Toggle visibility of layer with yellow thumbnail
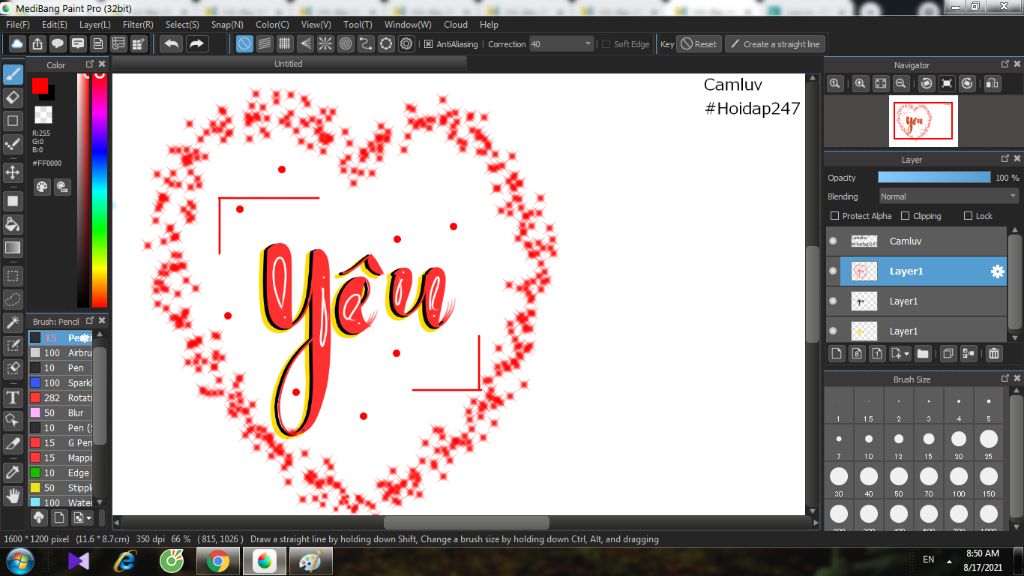Image resolution: width=1024 pixels, height=576 pixels. click(833, 331)
